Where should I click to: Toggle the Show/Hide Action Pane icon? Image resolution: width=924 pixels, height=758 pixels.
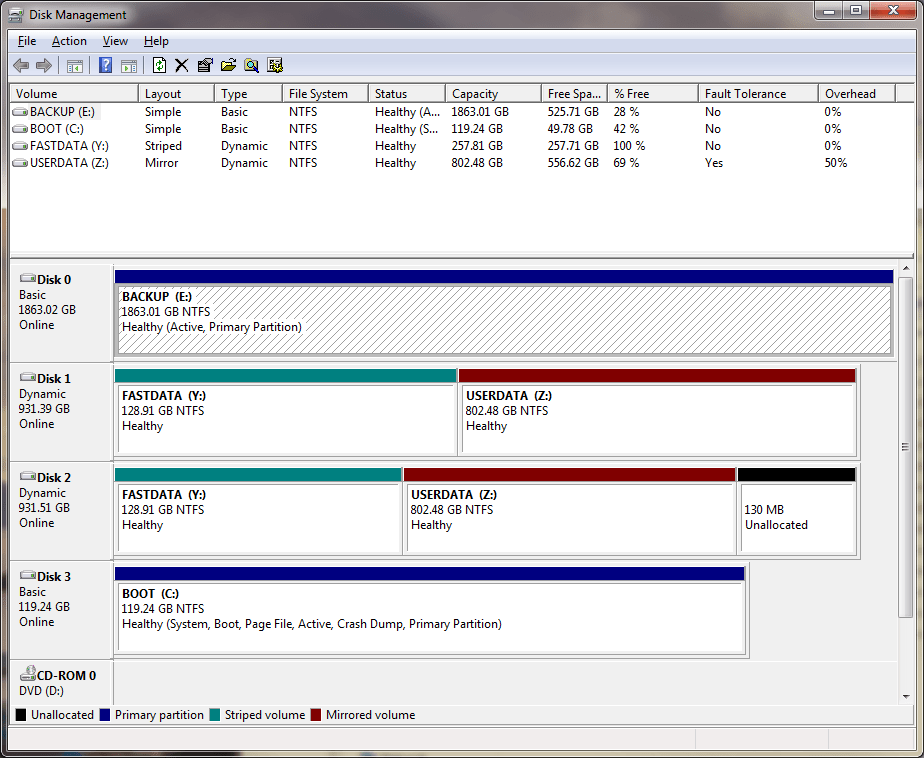coord(130,65)
